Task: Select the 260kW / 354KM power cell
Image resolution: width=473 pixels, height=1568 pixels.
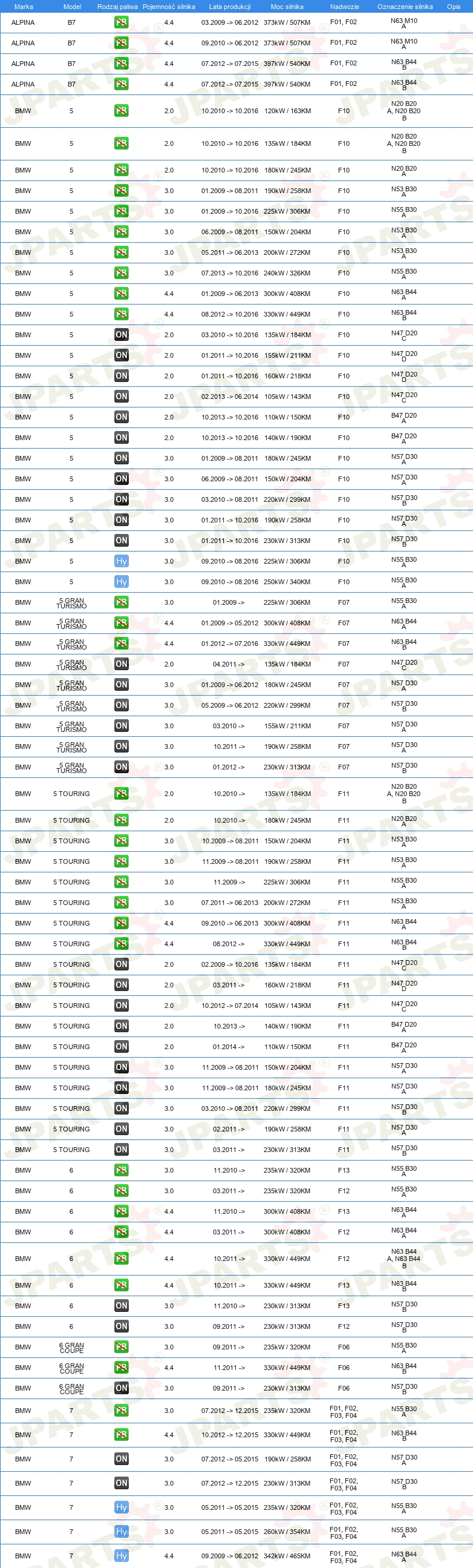Action: (x=287, y=1532)
